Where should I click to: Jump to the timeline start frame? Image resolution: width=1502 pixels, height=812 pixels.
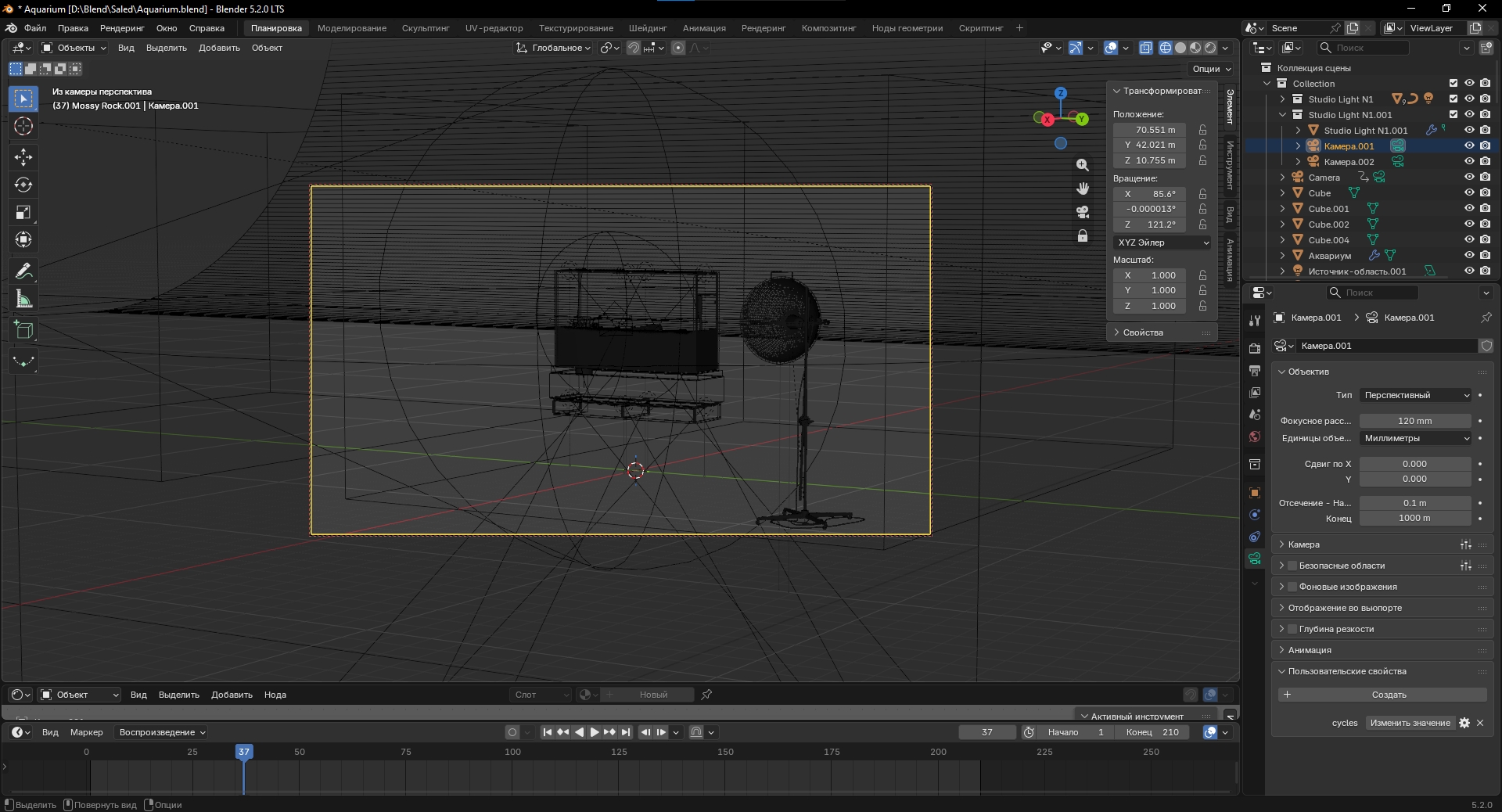pyautogui.click(x=548, y=732)
